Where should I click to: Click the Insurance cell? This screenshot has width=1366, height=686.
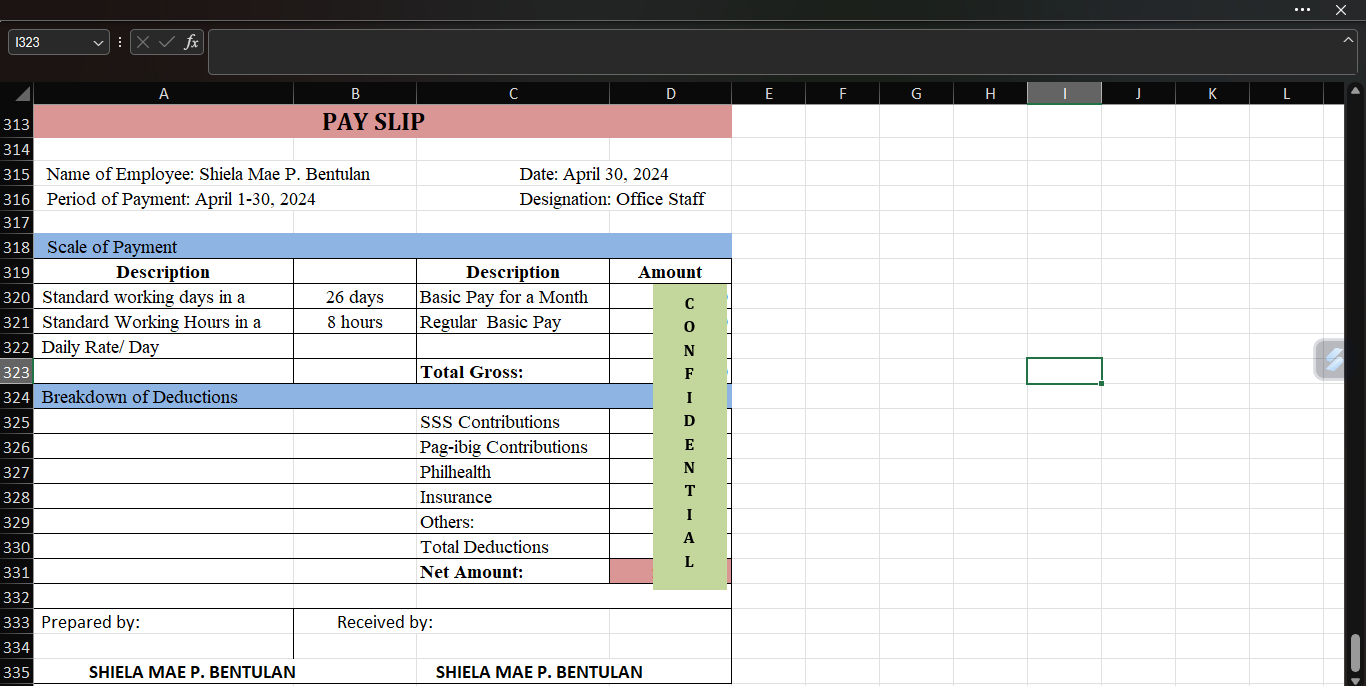click(x=513, y=497)
